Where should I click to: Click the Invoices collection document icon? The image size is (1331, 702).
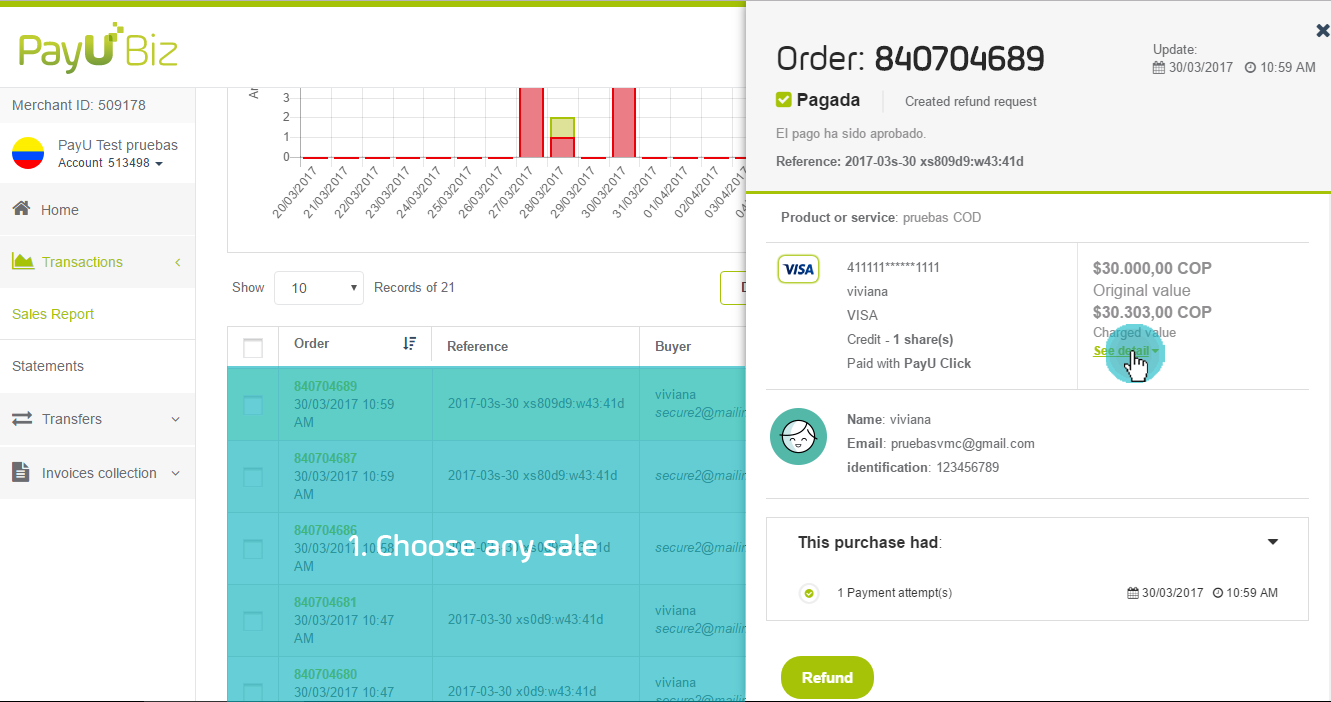[21, 472]
